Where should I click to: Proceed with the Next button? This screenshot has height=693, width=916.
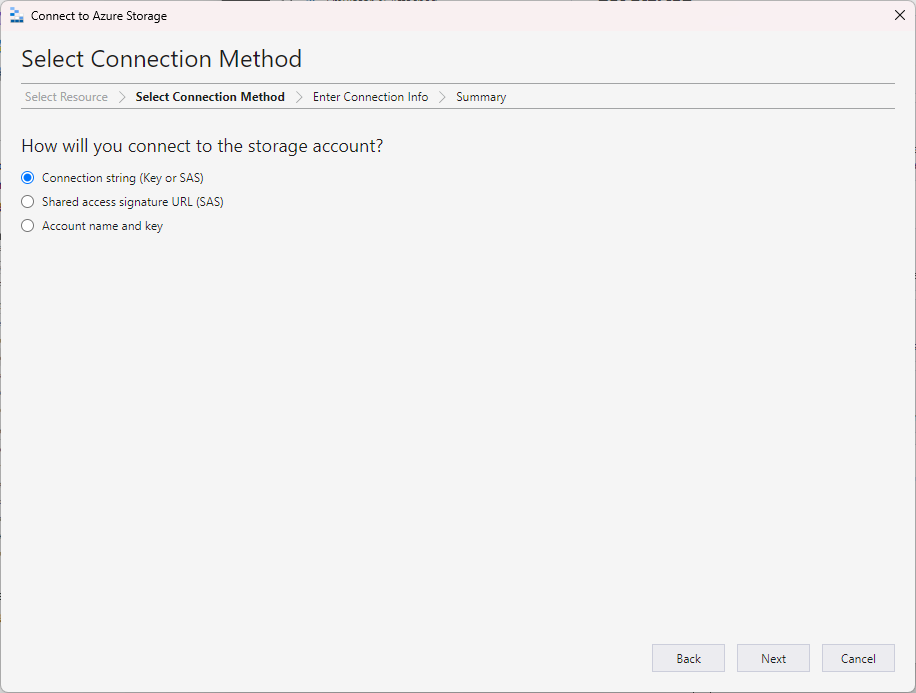click(773, 659)
